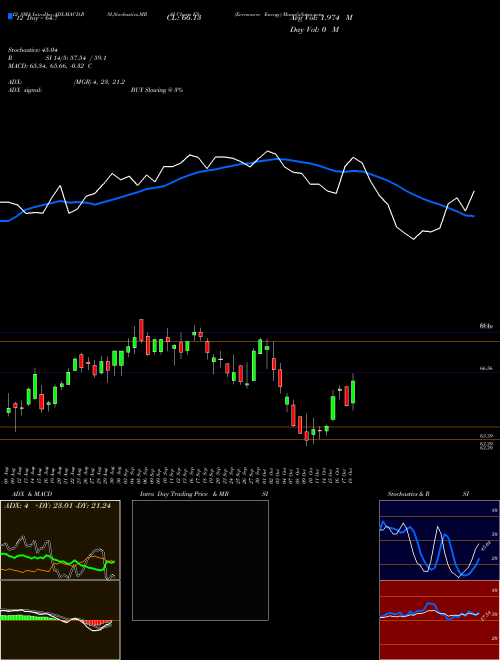Click the 'Avg Vol: 1.974 M' label
Screen dimensions: 500x660
click(321, 18)
